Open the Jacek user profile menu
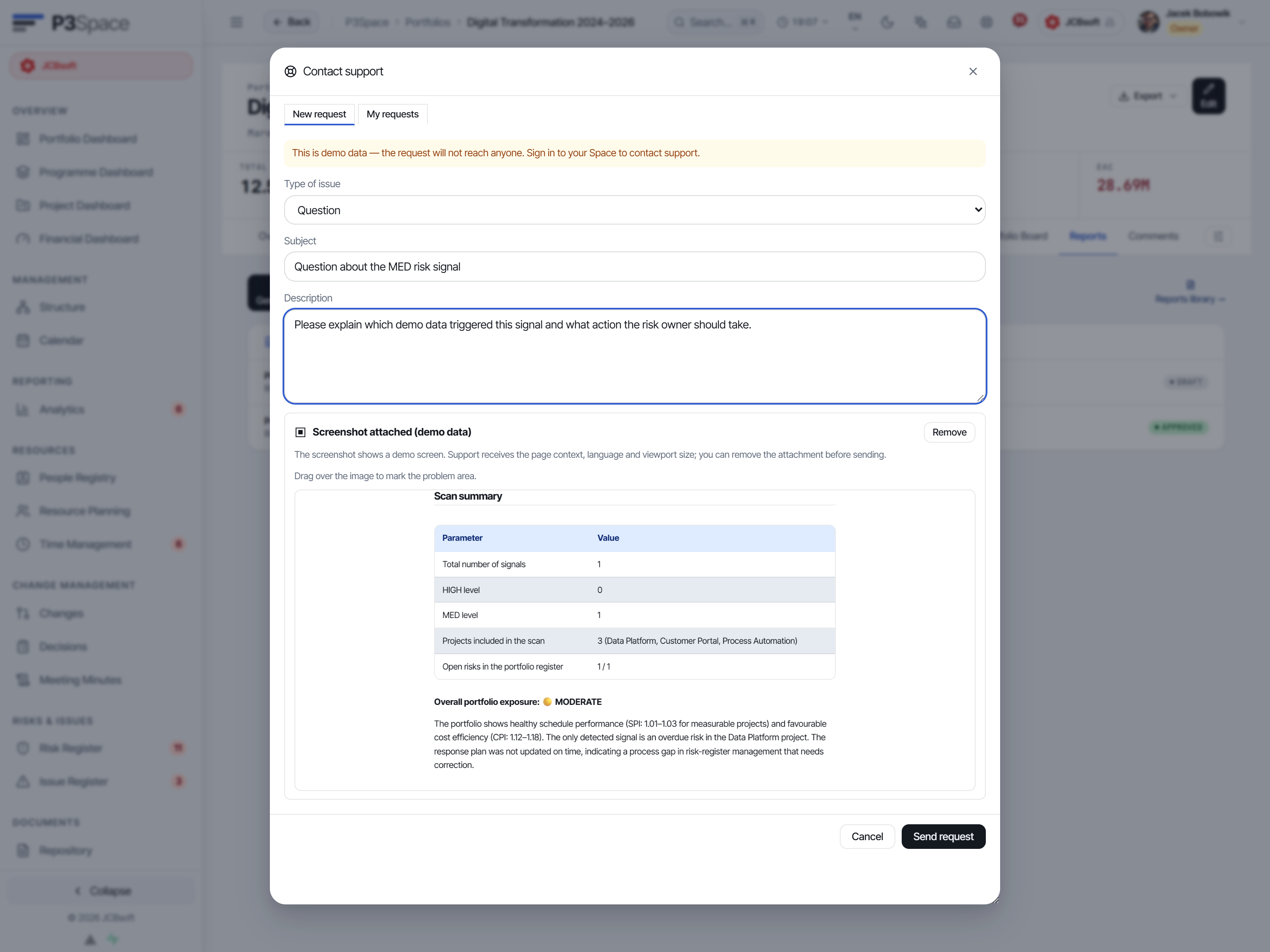1270x952 pixels. click(1191, 21)
